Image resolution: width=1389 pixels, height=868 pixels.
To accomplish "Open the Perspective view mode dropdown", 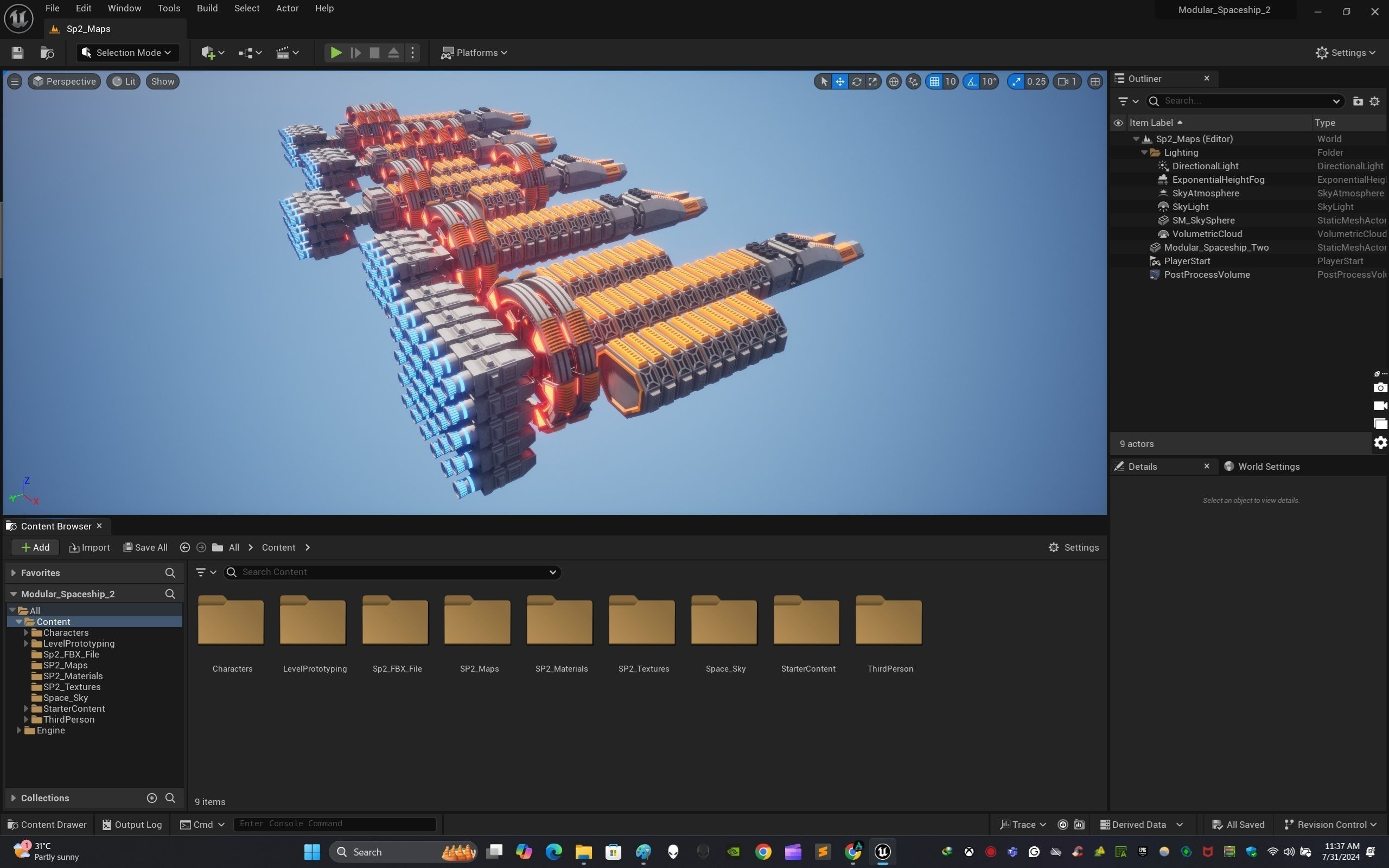I will pyautogui.click(x=64, y=81).
